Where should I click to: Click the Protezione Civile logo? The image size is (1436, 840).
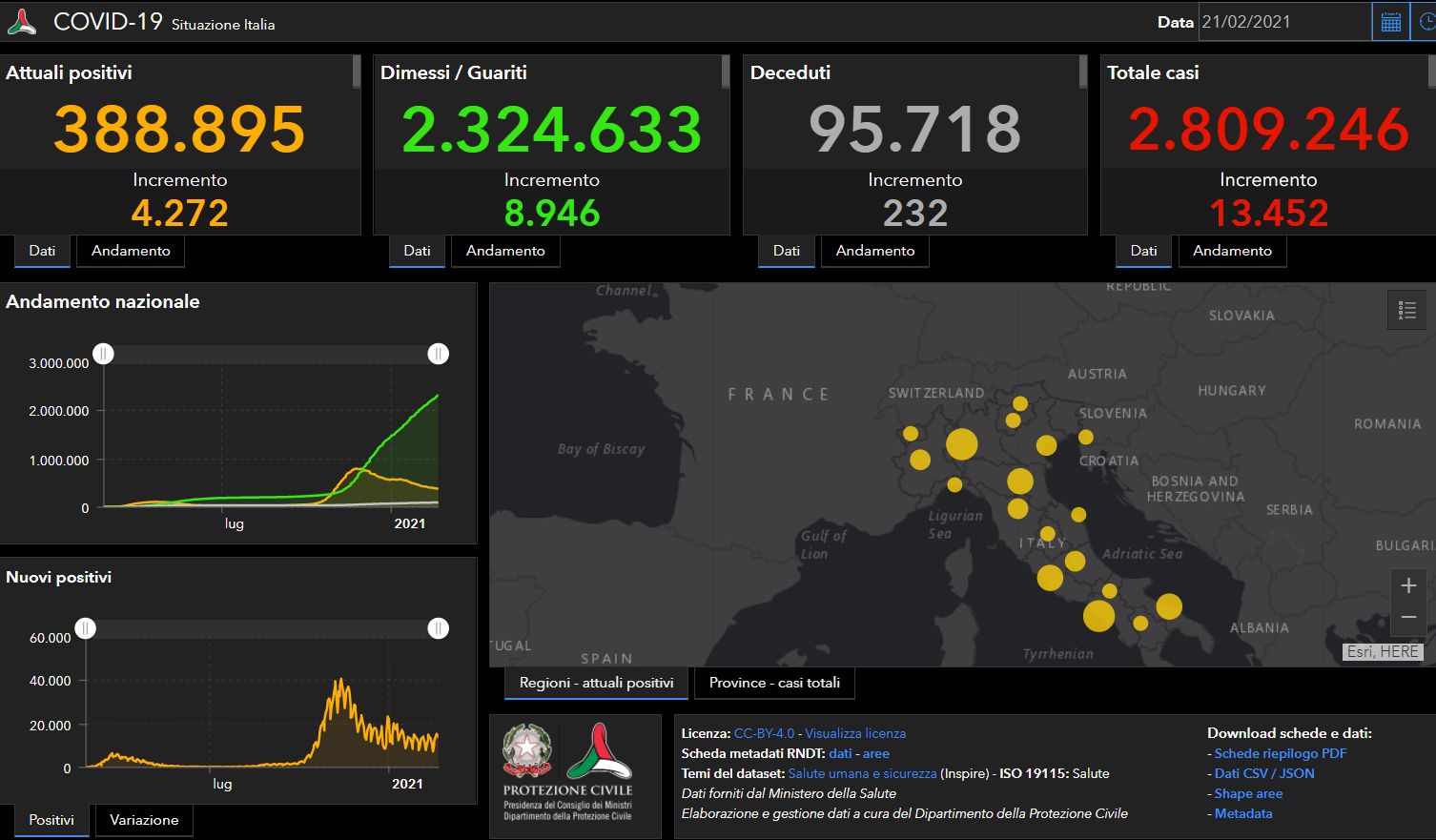tap(599, 751)
